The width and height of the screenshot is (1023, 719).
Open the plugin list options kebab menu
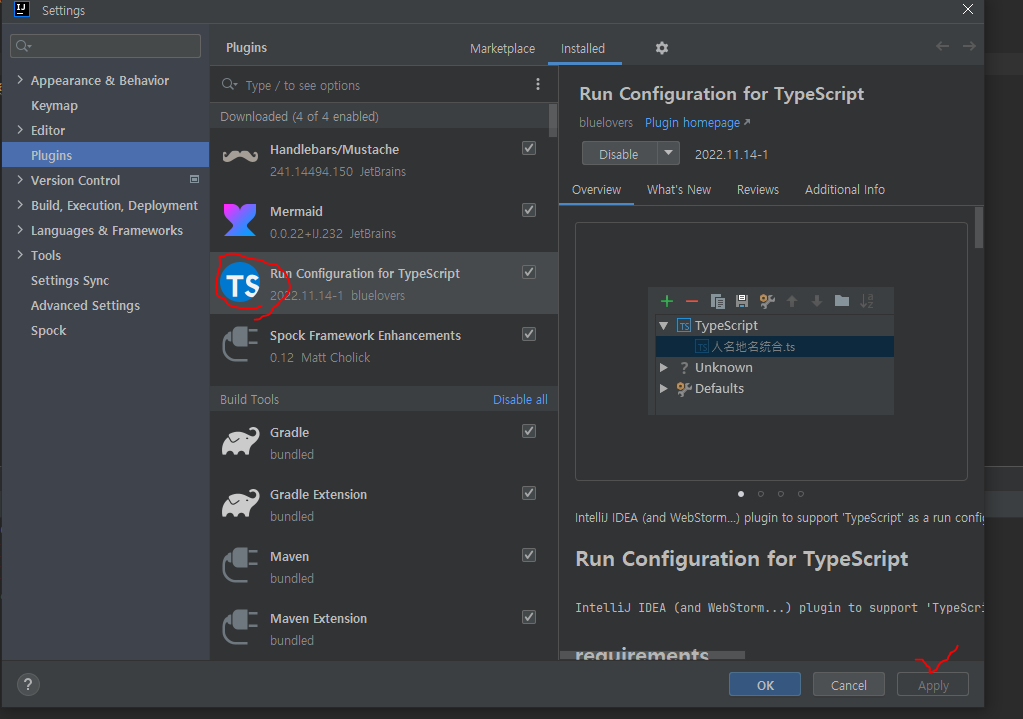538,84
